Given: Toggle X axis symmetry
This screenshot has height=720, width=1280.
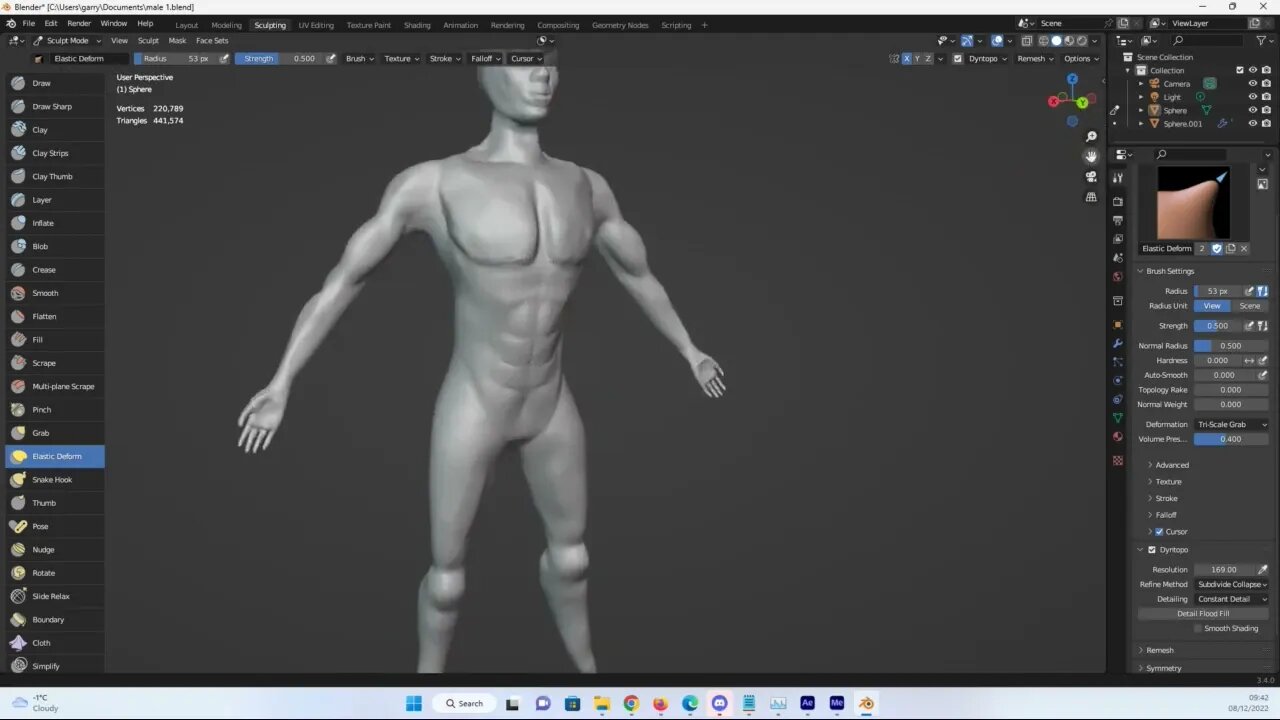Looking at the screenshot, I should 906,58.
